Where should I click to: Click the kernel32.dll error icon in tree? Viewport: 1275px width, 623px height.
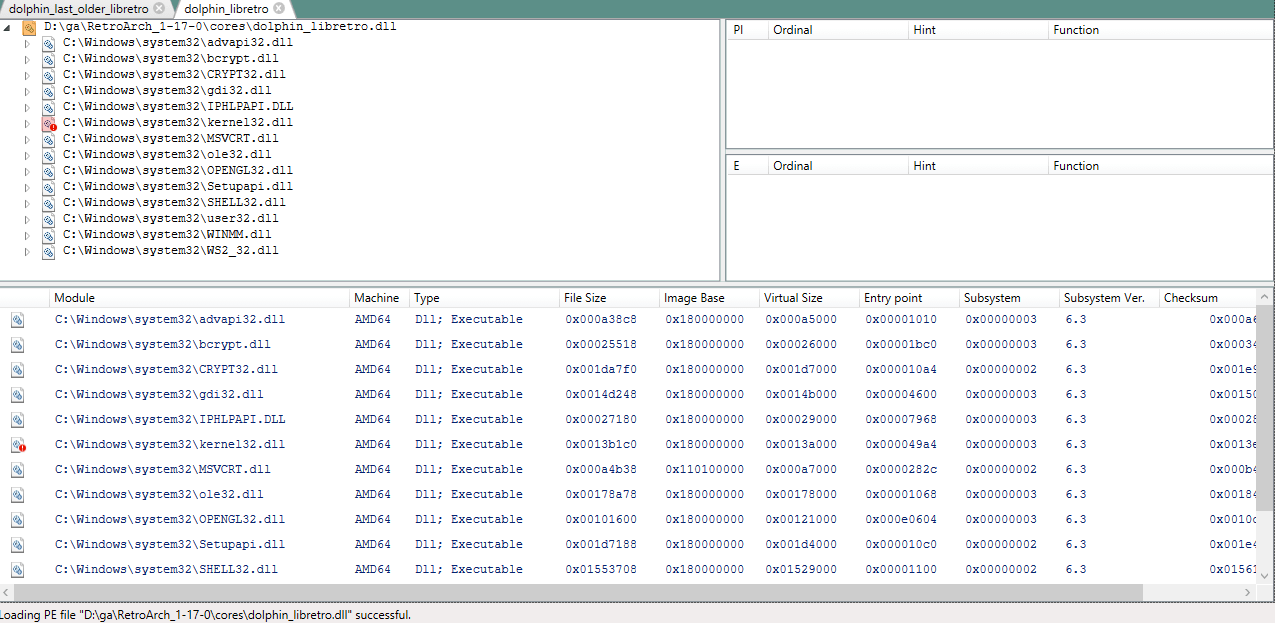pyautogui.click(x=48, y=123)
